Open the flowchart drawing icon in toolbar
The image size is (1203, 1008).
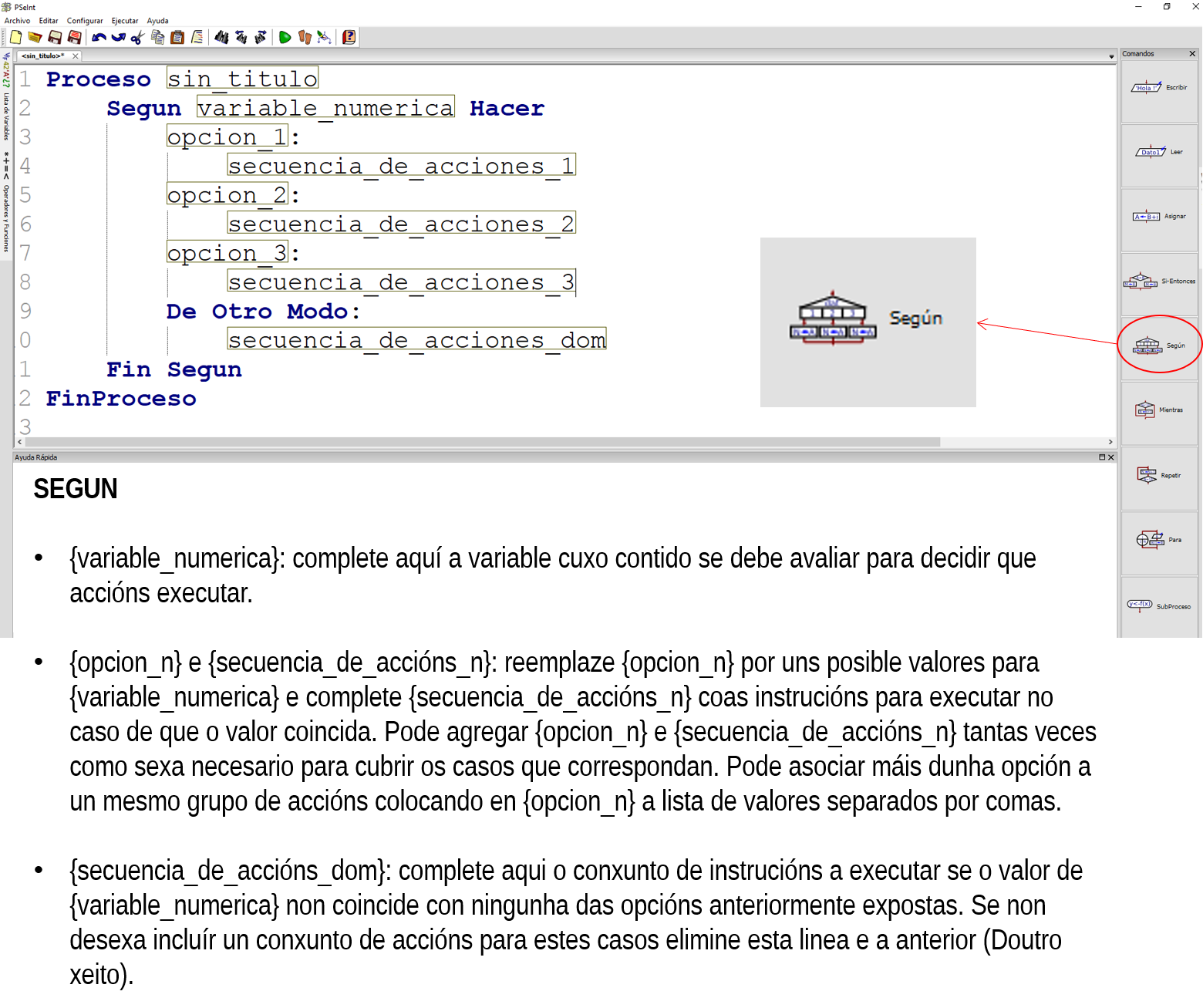325,37
